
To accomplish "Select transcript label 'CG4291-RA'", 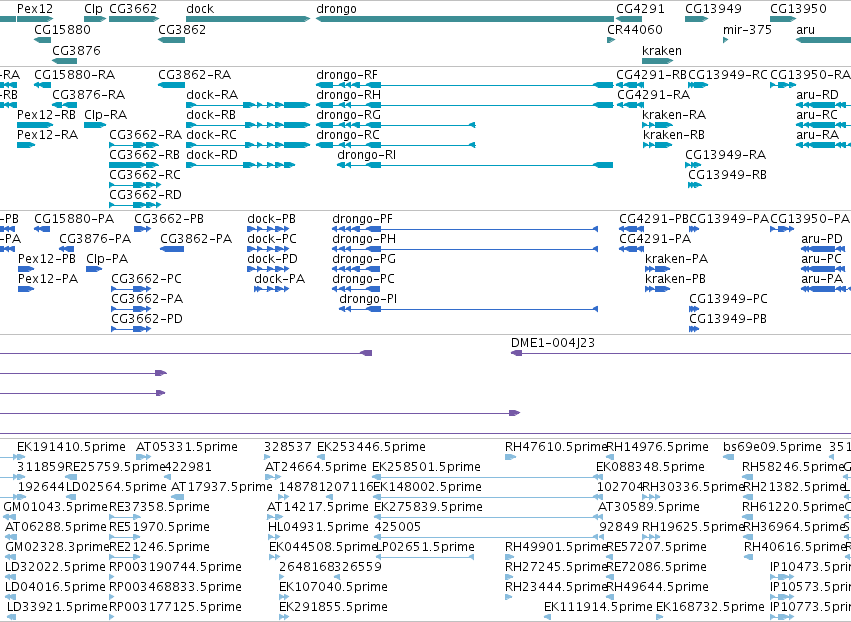I will (x=653, y=94).
